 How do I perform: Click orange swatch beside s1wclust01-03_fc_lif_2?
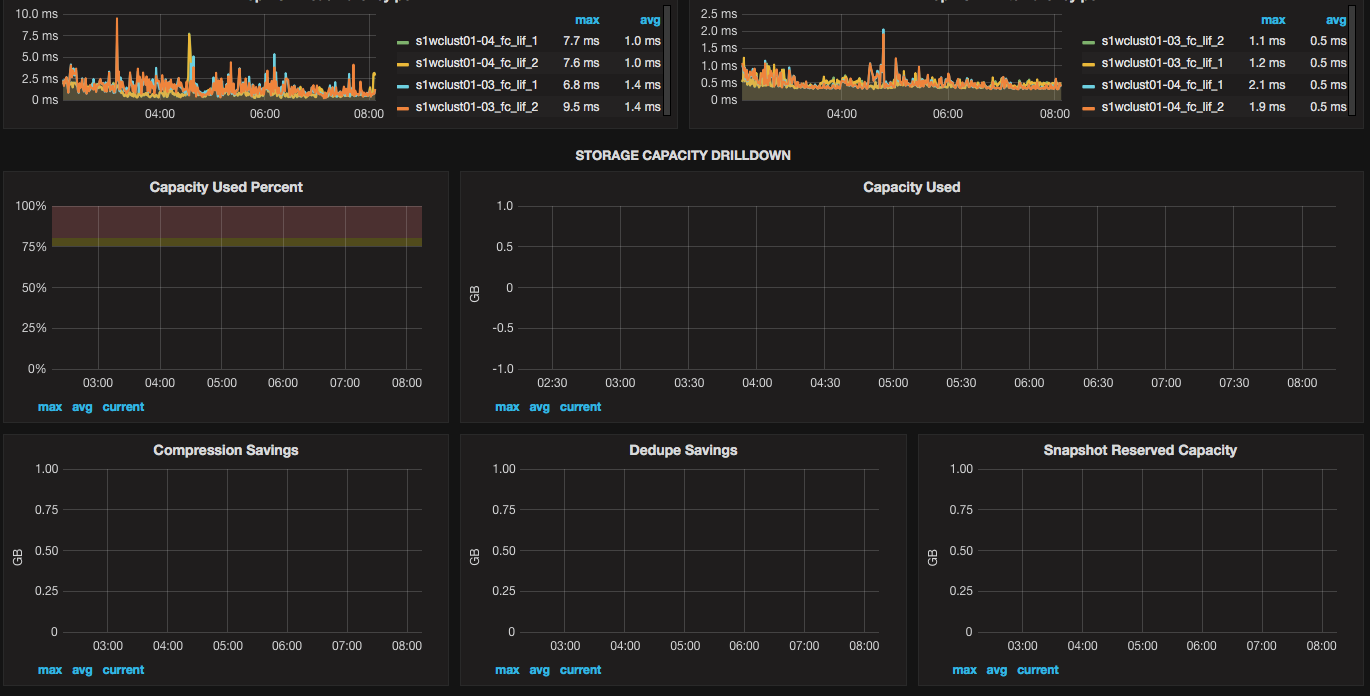(403, 107)
